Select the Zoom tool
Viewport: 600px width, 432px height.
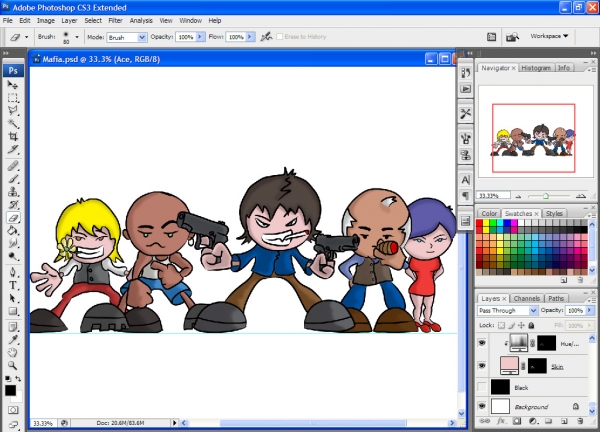pyautogui.click(x=13, y=365)
